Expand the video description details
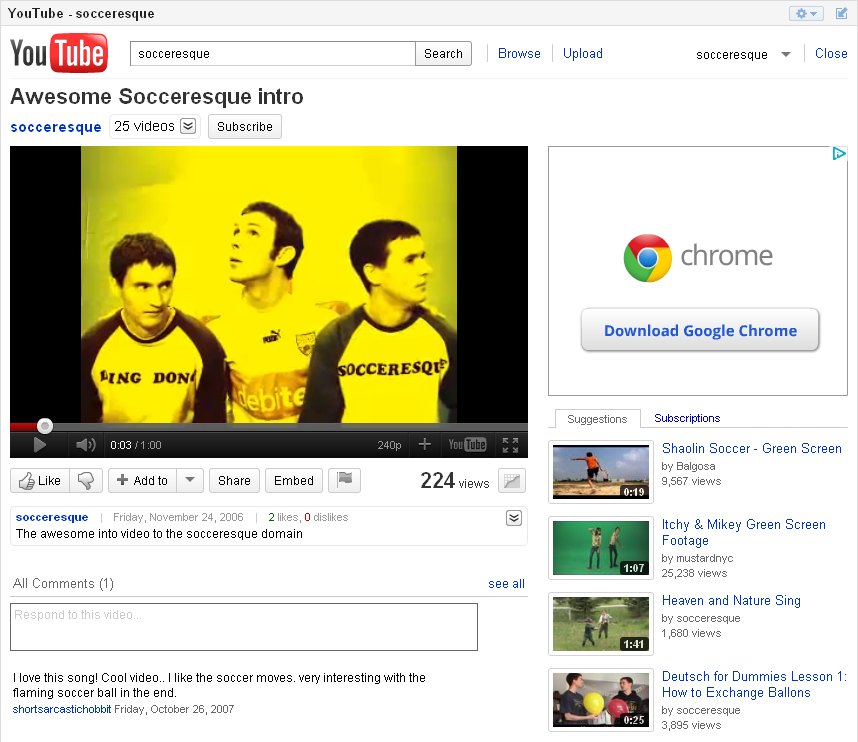The width and height of the screenshot is (858, 742). pos(514,518)
